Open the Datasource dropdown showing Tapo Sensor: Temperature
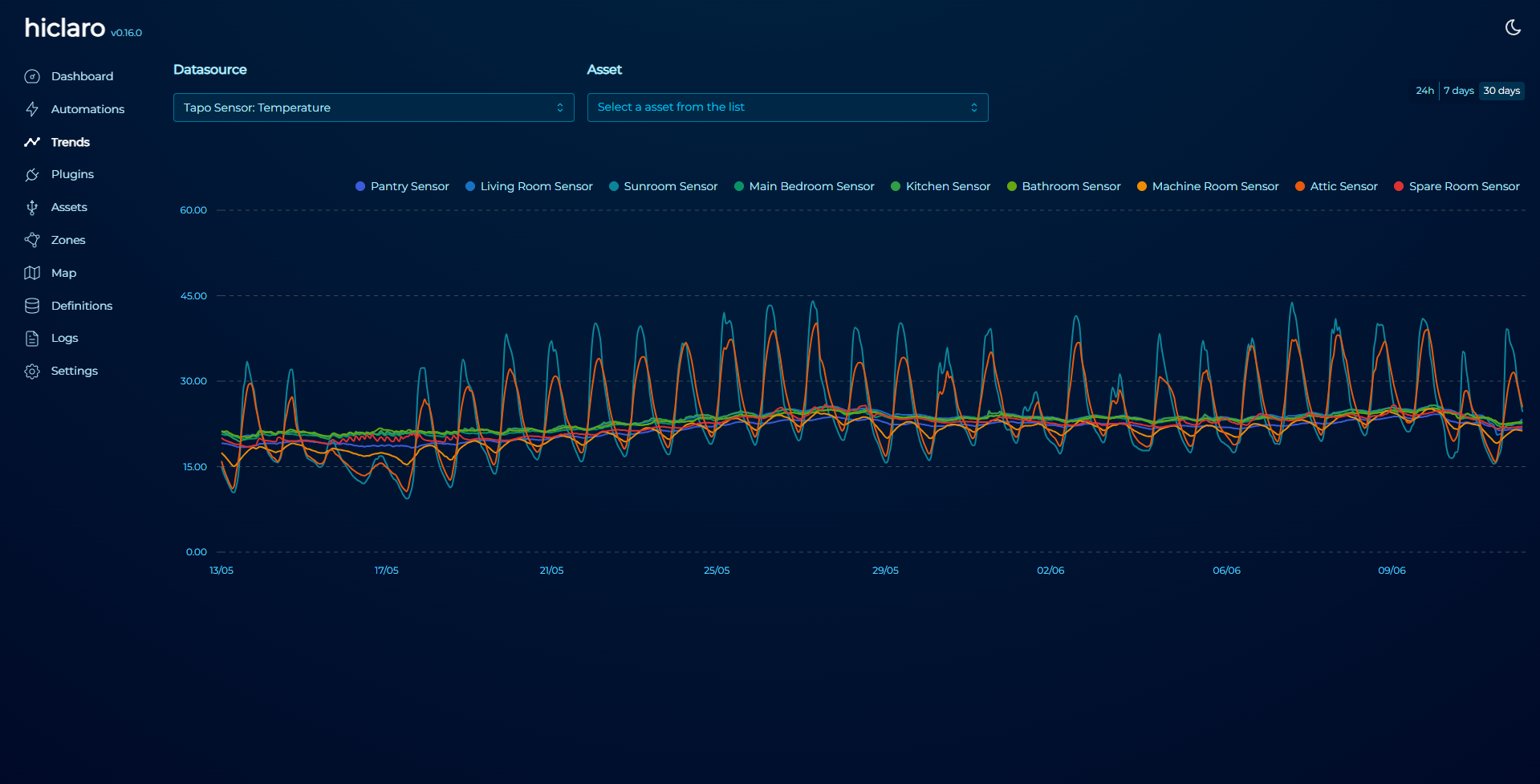Viewport: 1540px width, 784px height. coord(373,108)
